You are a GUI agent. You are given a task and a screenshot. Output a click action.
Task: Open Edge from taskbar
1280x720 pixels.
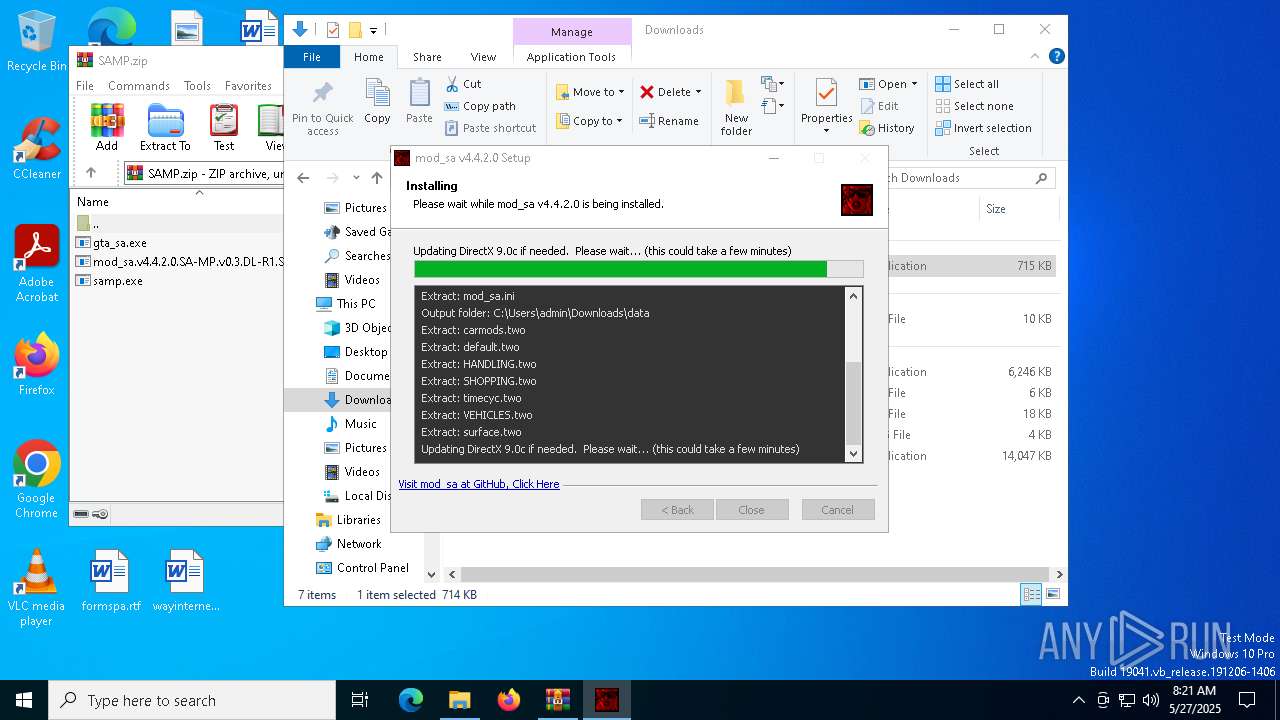411,700
